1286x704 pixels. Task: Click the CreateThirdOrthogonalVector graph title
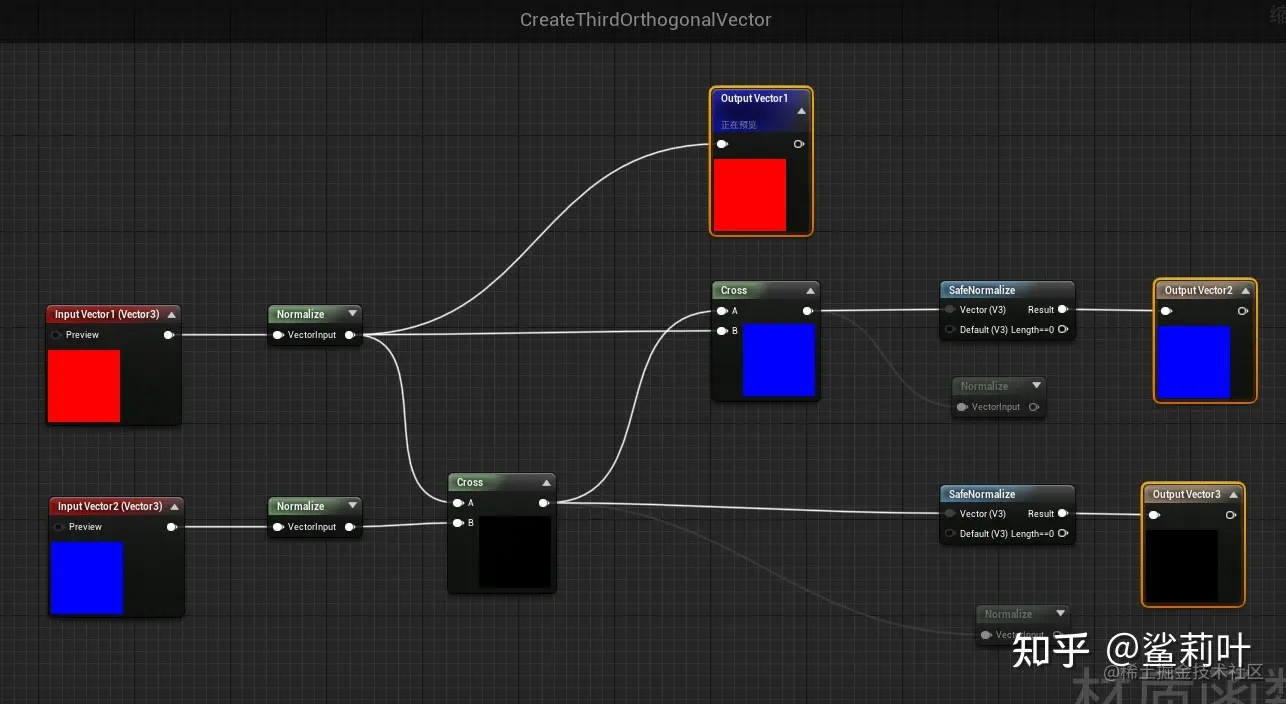click(x=646, y=19)
